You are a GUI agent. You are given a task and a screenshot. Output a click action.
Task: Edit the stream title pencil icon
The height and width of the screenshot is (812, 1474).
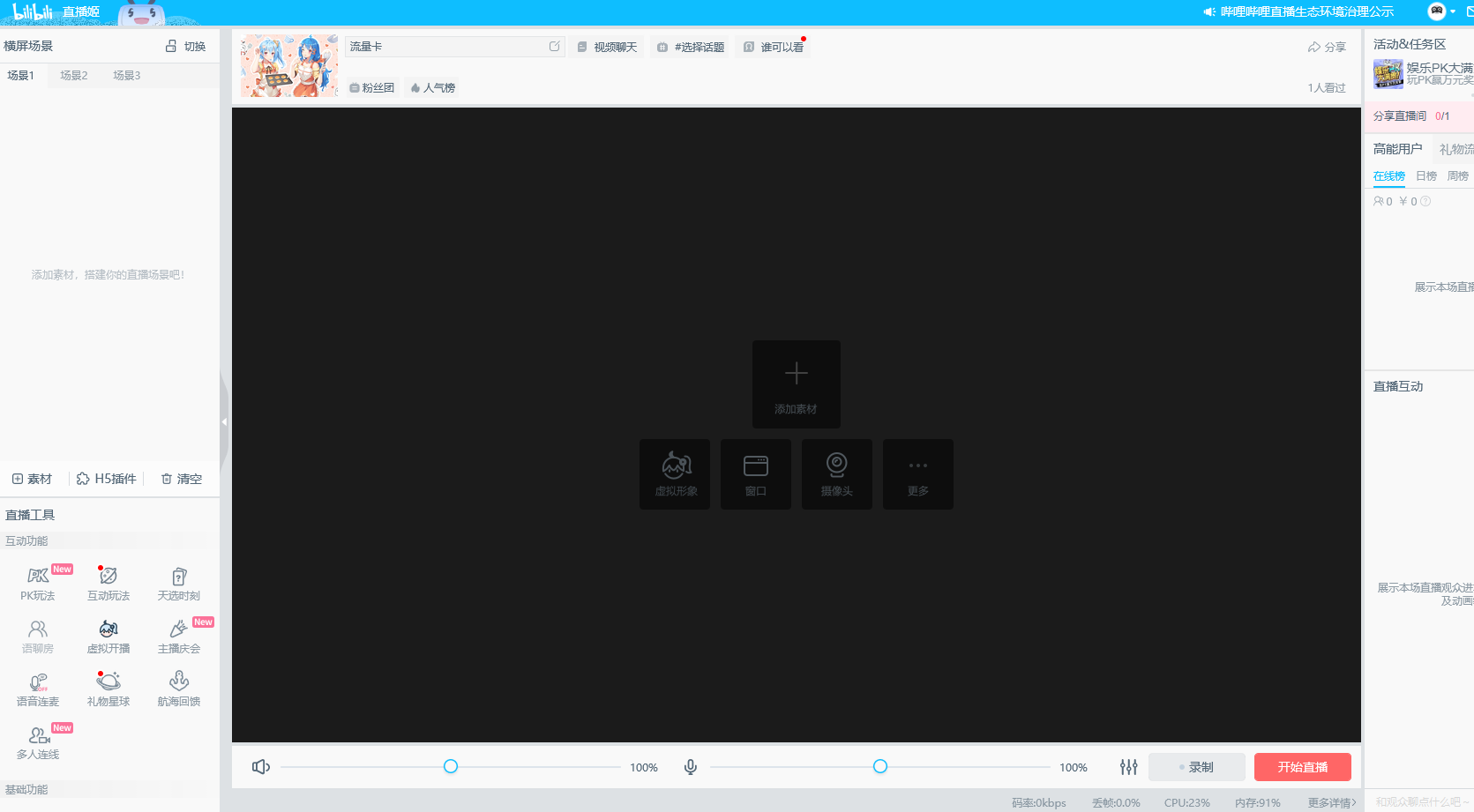click(x=554, y=46)
